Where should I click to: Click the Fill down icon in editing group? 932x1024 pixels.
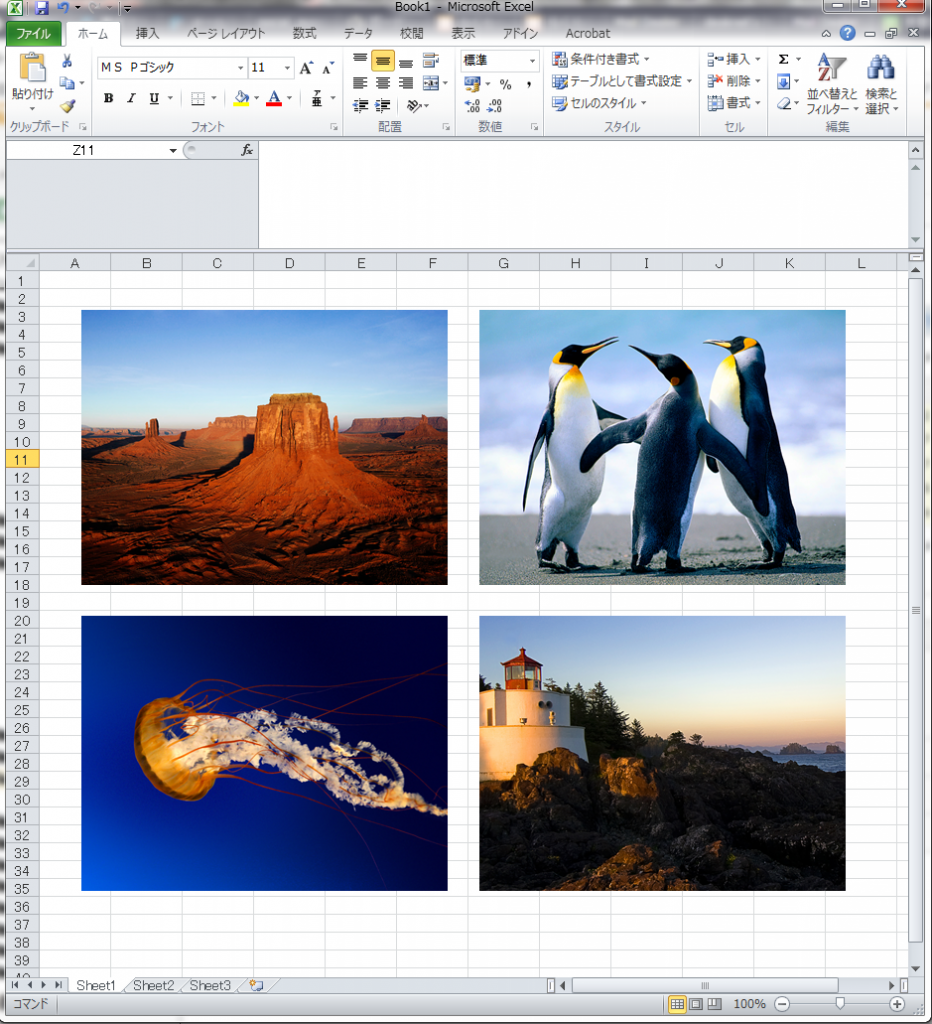click(784, 82)
